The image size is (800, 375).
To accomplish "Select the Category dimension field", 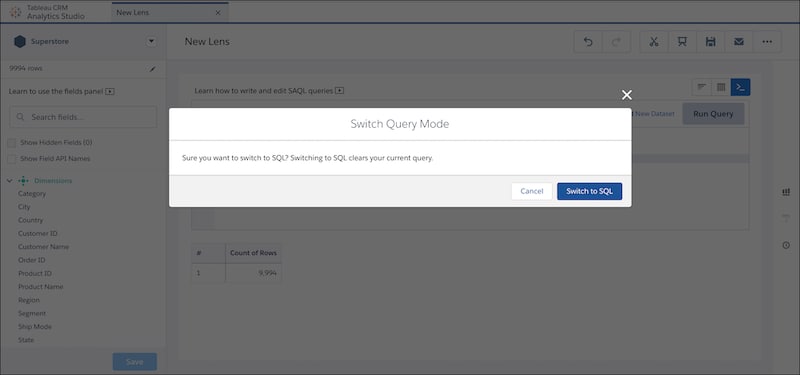I will 32,194.
